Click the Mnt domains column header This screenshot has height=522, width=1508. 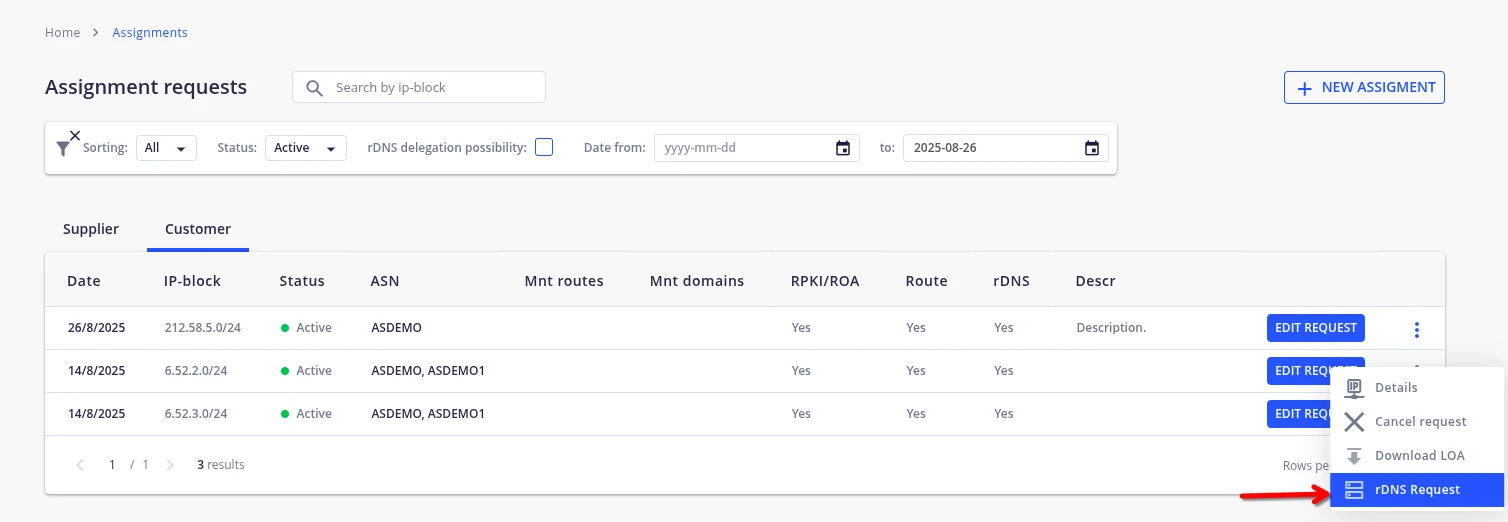click(697, 281)
